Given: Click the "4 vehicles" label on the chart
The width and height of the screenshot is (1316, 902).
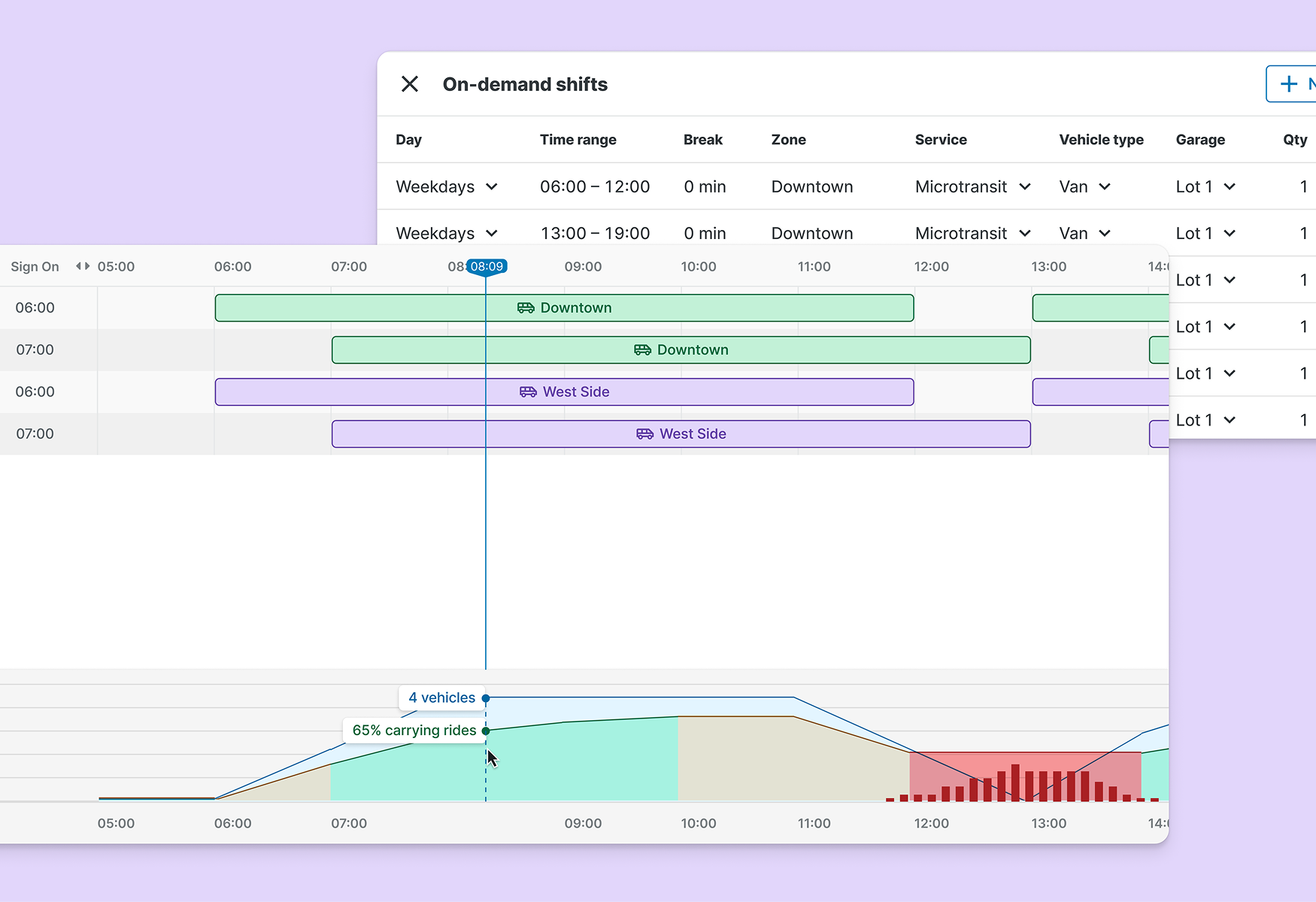Looking at the screenshot, I should [441, 698].
